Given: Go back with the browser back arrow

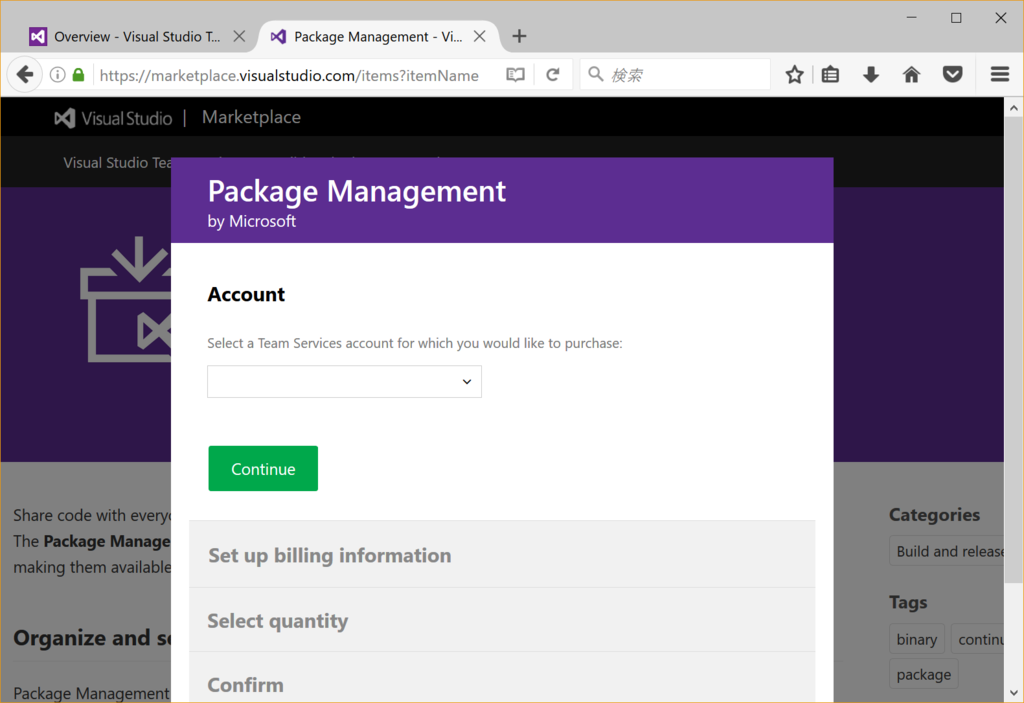Looking at the screenshot, I should (25, 74).
